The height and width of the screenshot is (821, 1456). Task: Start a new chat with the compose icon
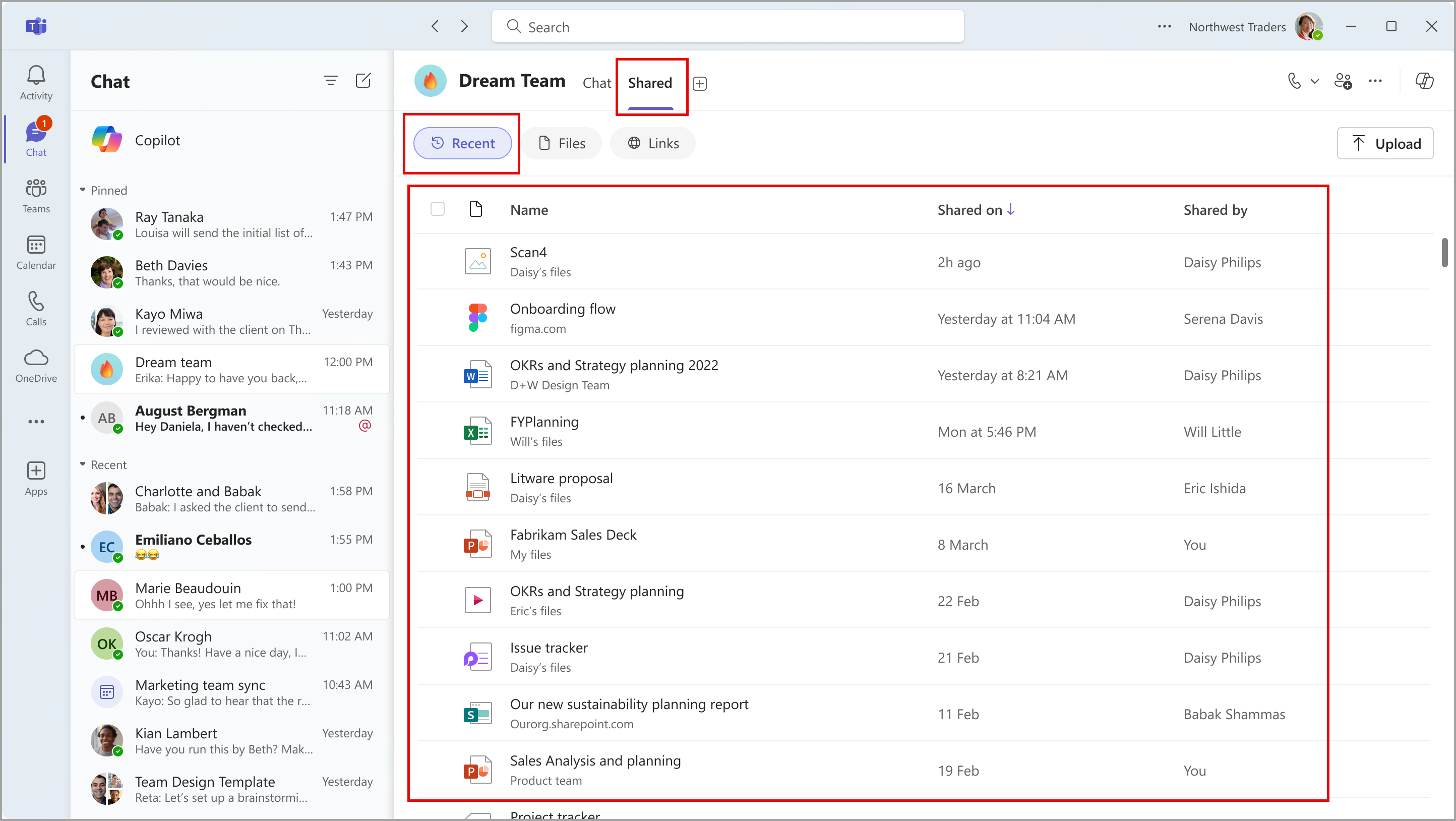tap(363, 80)
